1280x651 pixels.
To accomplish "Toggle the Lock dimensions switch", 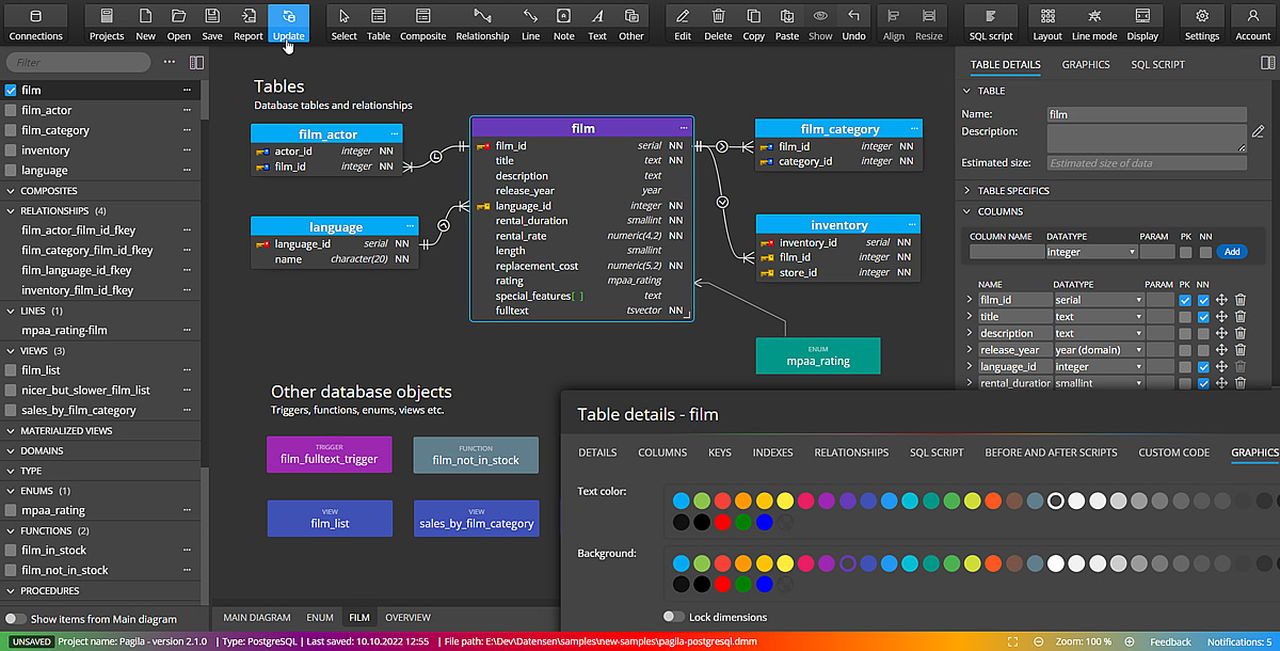I will (x=673, y=617).
